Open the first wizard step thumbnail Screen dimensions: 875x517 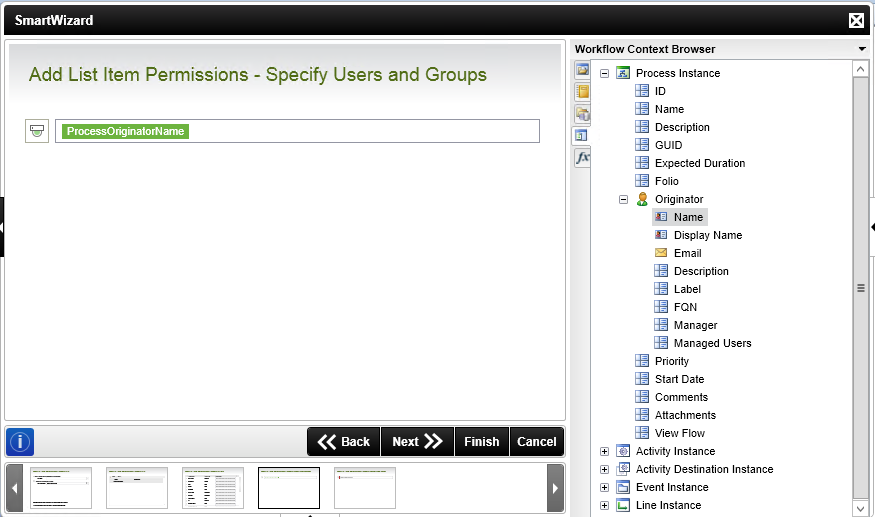[61, 488]
